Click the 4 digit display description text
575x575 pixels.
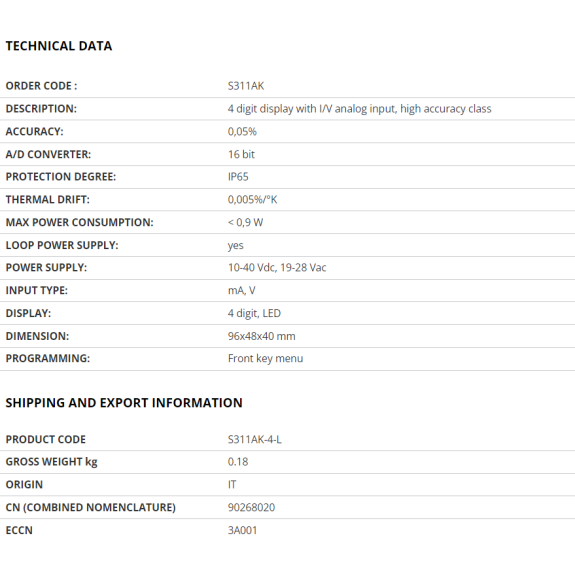point(359,109)
